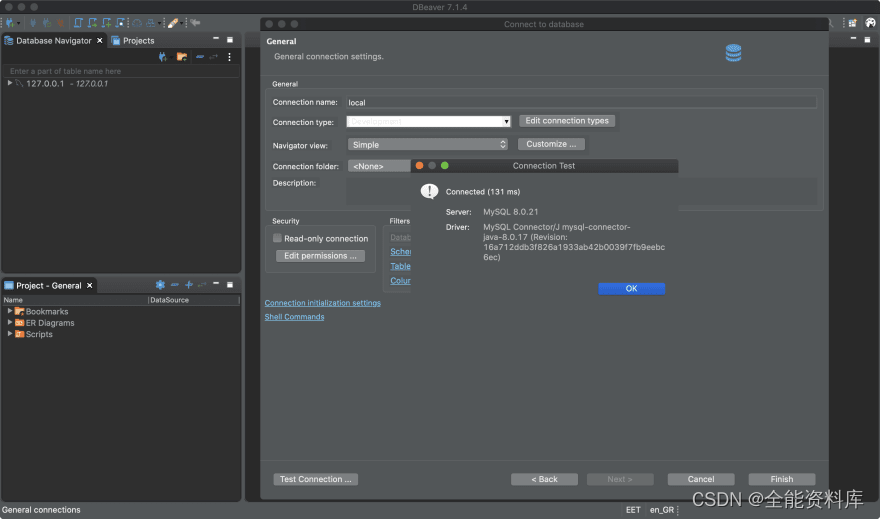Image resolution: width=880 pixels, height=519 pixels.
Task: Open the SQL Editor script icon
Action: point(79,23)
